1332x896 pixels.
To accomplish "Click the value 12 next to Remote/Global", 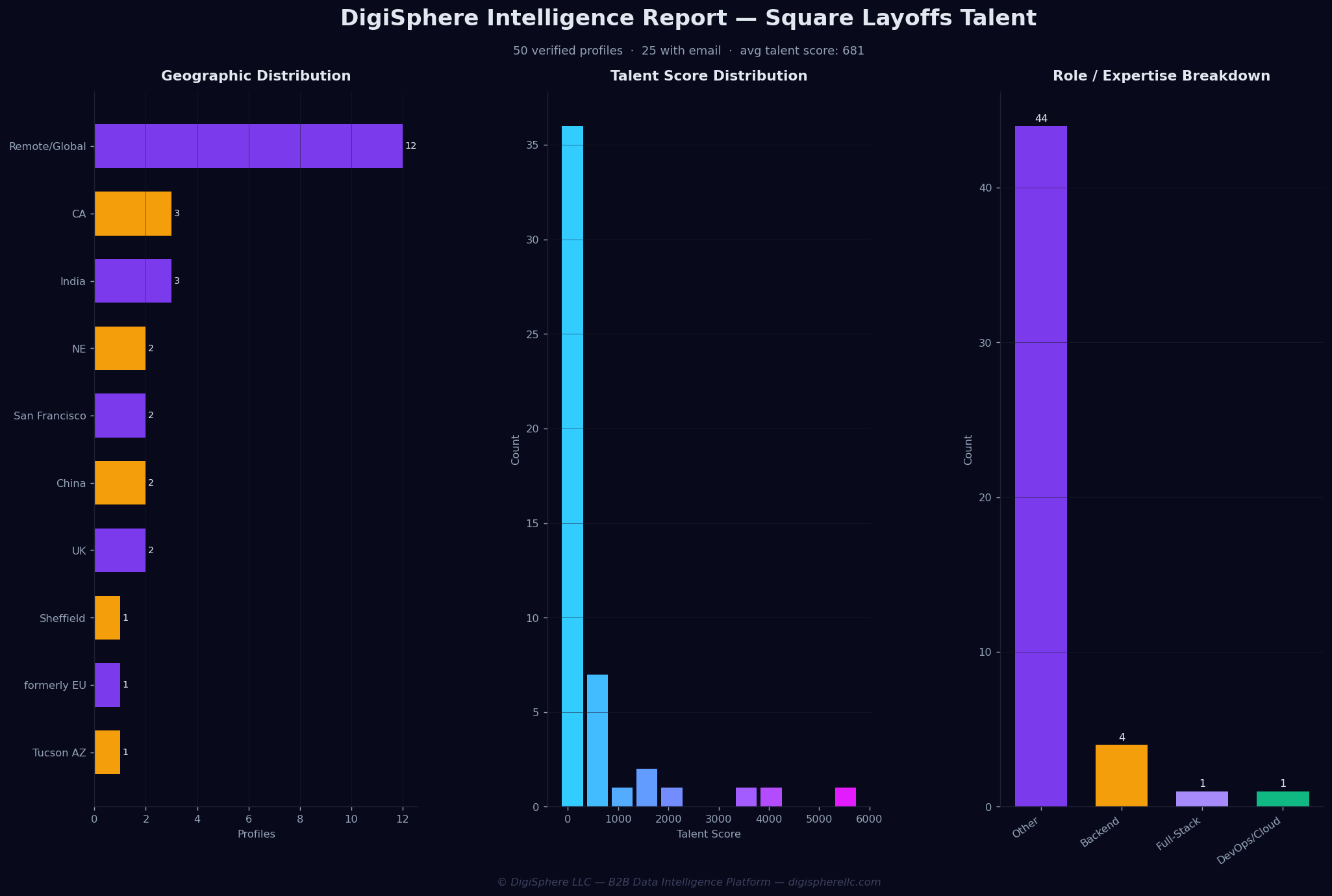I will (x=410, y=146).
